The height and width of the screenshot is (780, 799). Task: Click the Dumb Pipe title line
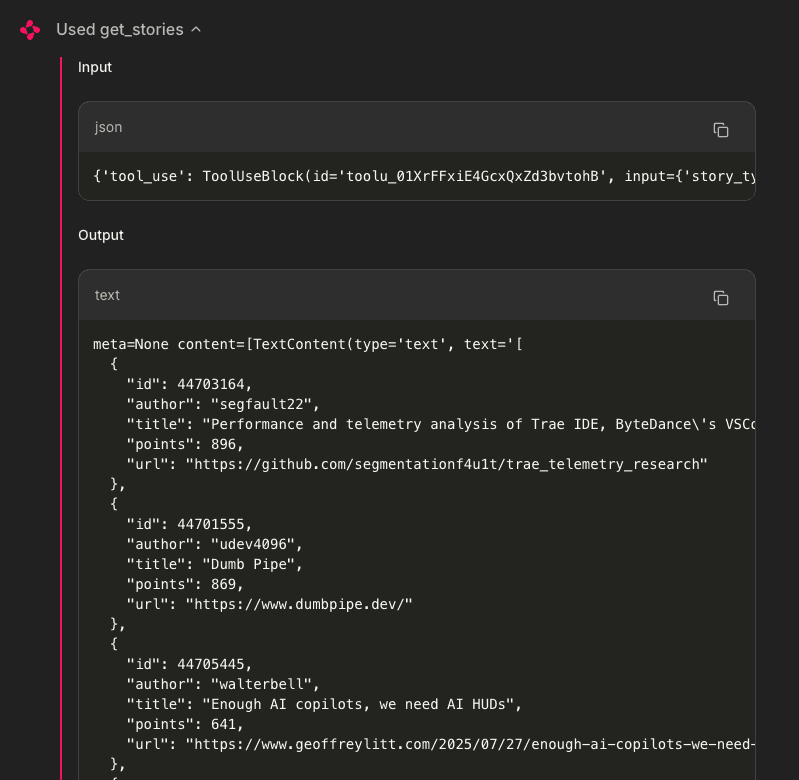215,564
